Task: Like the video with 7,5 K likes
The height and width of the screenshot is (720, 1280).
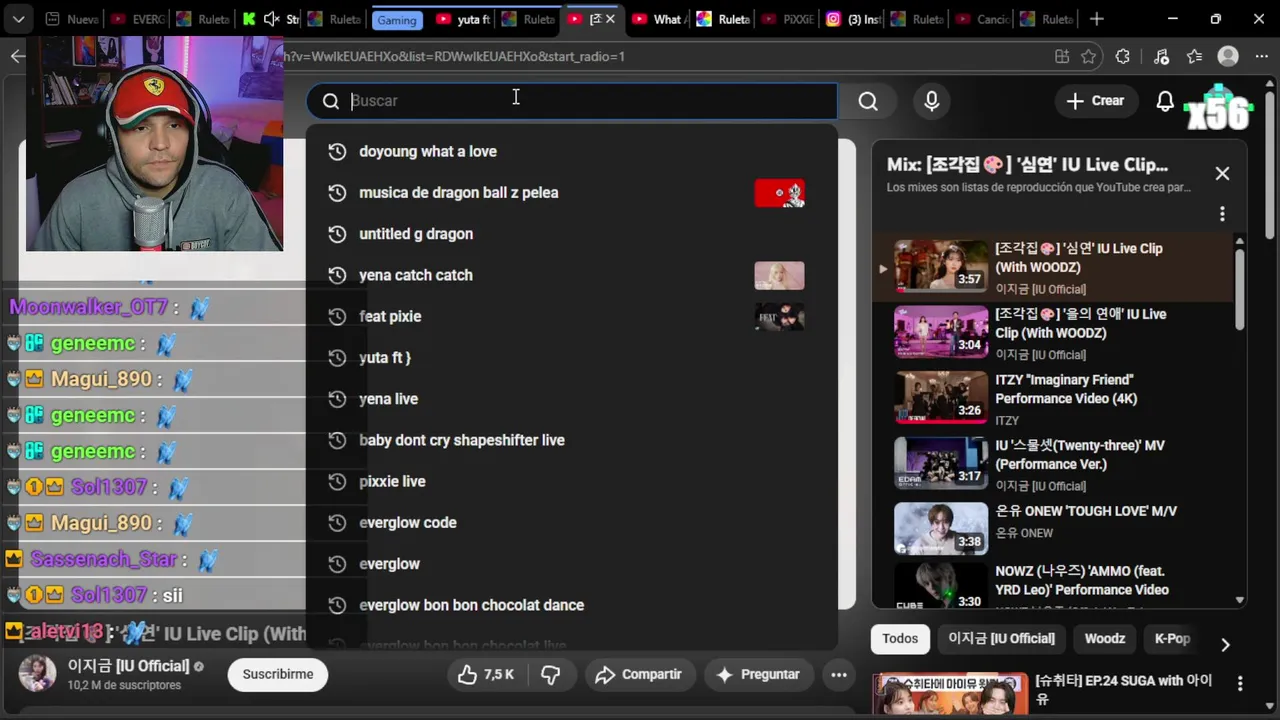Action: point(486,675)
